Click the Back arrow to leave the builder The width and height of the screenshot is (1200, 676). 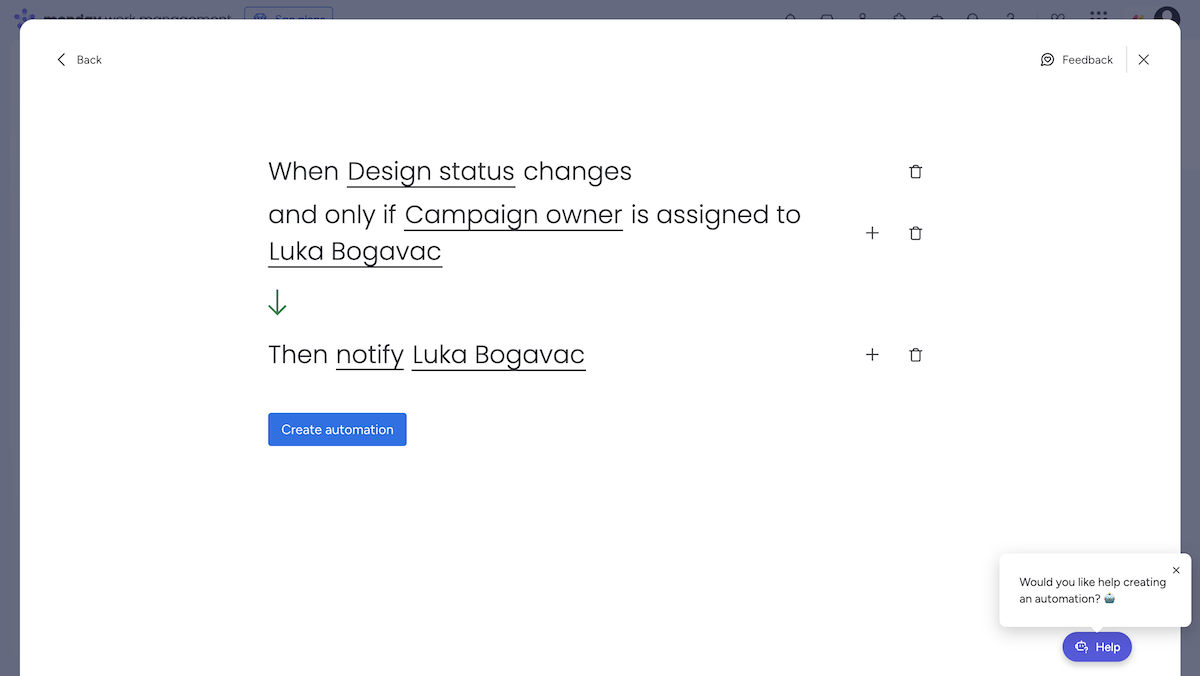[78, 60]
